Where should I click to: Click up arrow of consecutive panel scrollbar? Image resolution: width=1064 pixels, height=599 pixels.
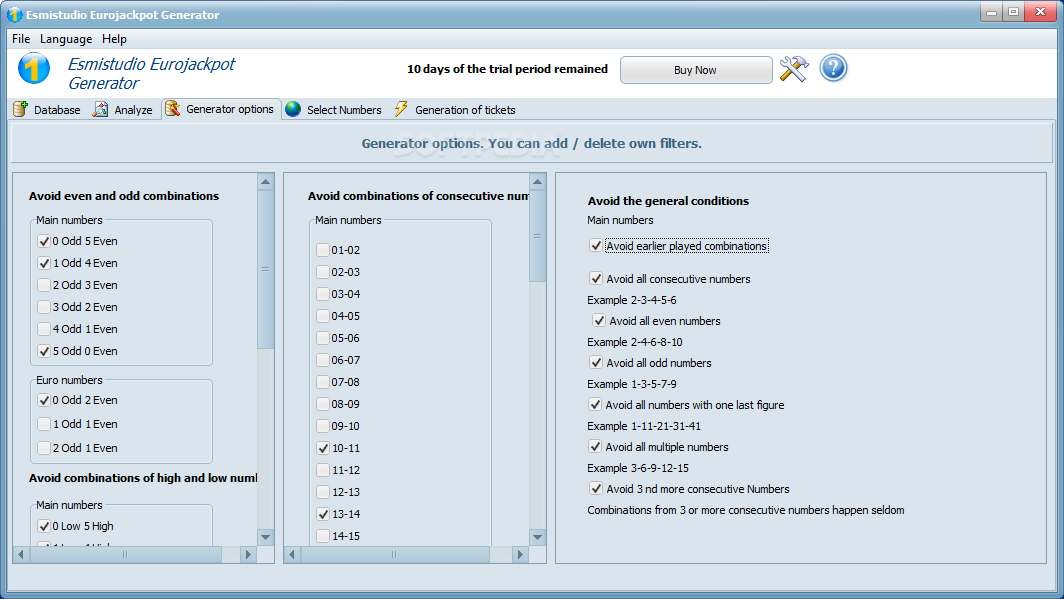[x=537, y=182]
